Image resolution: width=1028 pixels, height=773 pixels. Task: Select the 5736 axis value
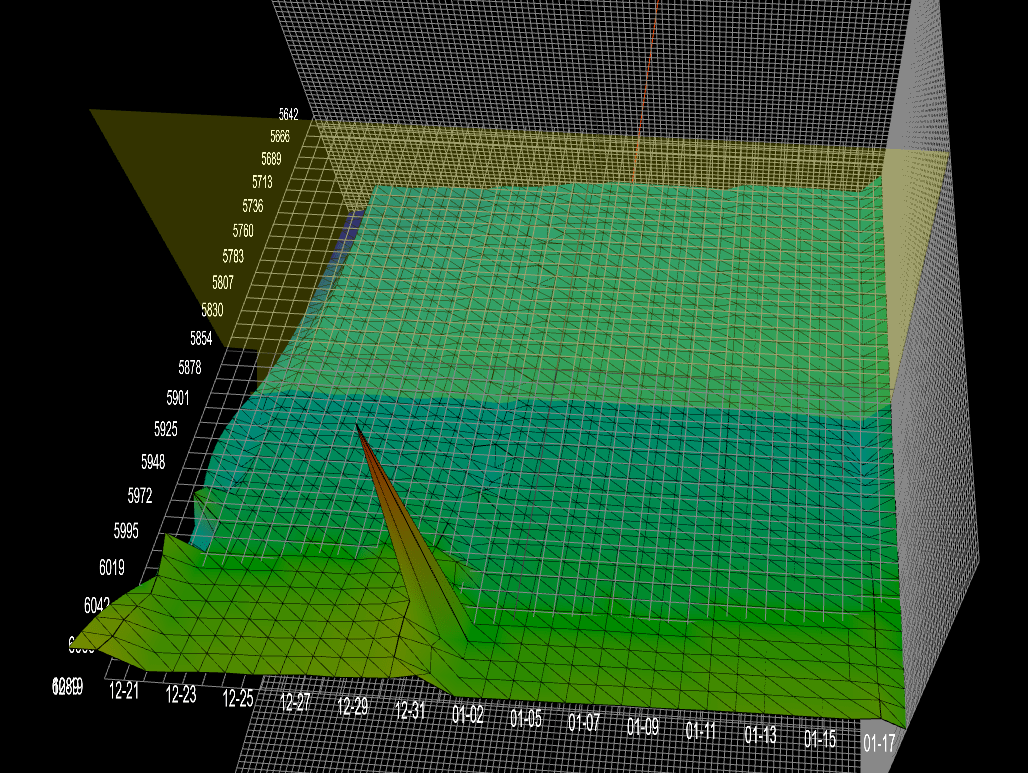(x=253, y=206)
